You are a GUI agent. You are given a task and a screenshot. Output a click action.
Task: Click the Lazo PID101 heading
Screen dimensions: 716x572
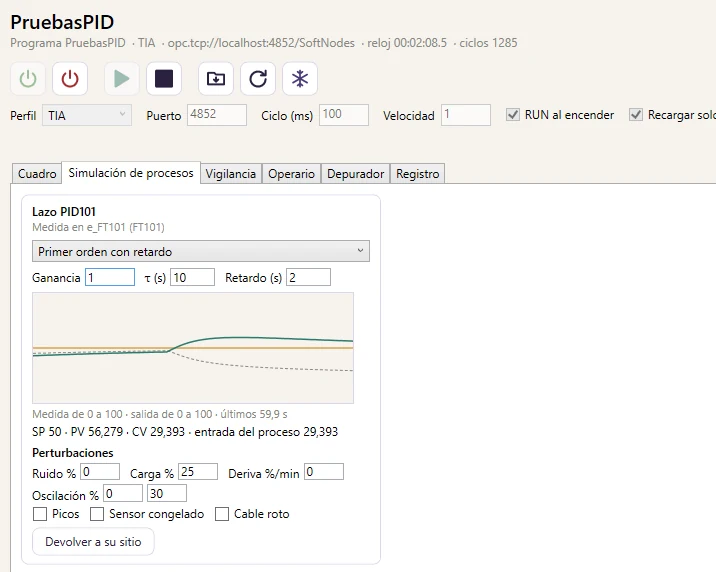64,212
